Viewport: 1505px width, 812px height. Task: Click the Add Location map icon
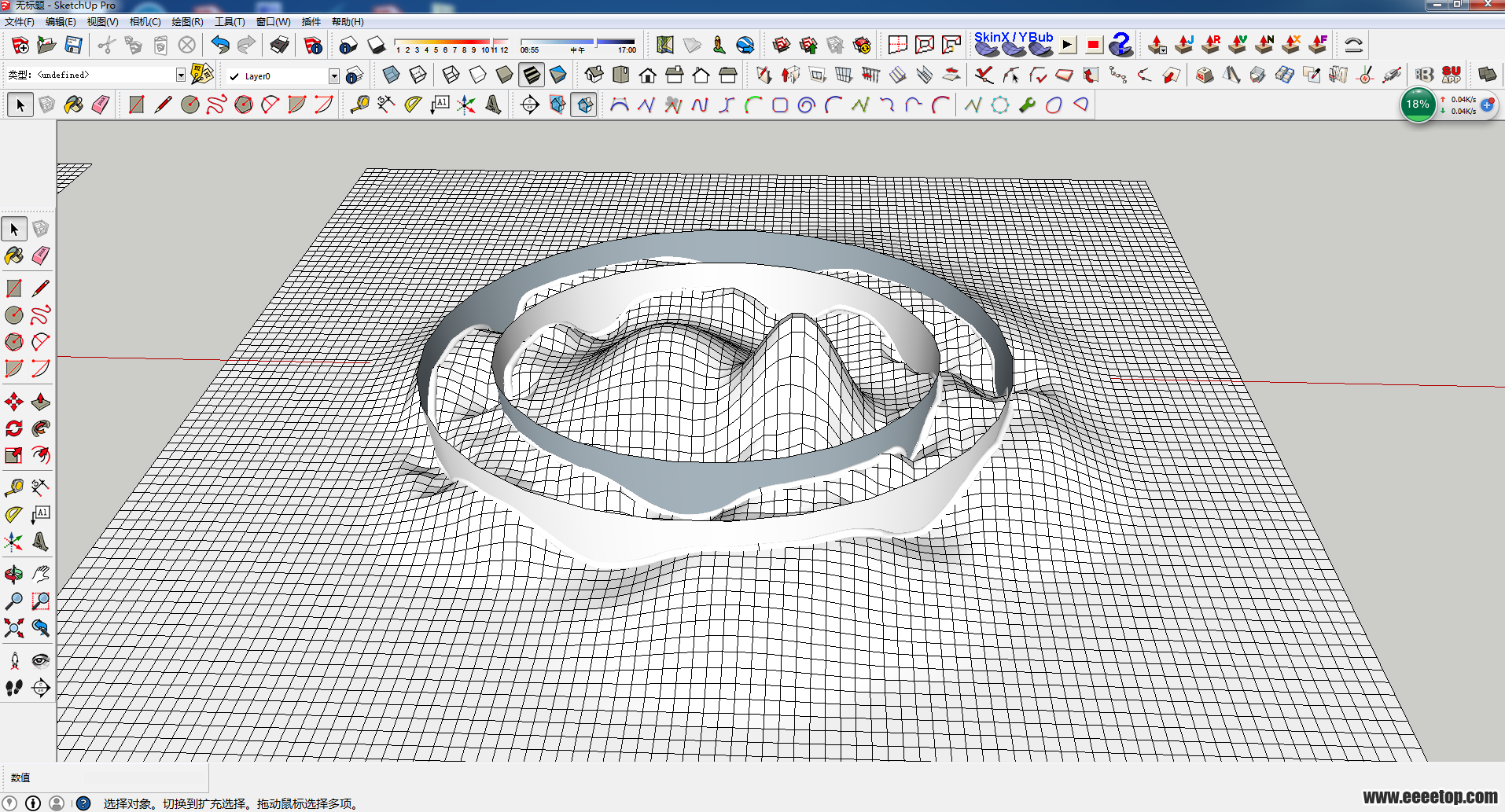665,46
